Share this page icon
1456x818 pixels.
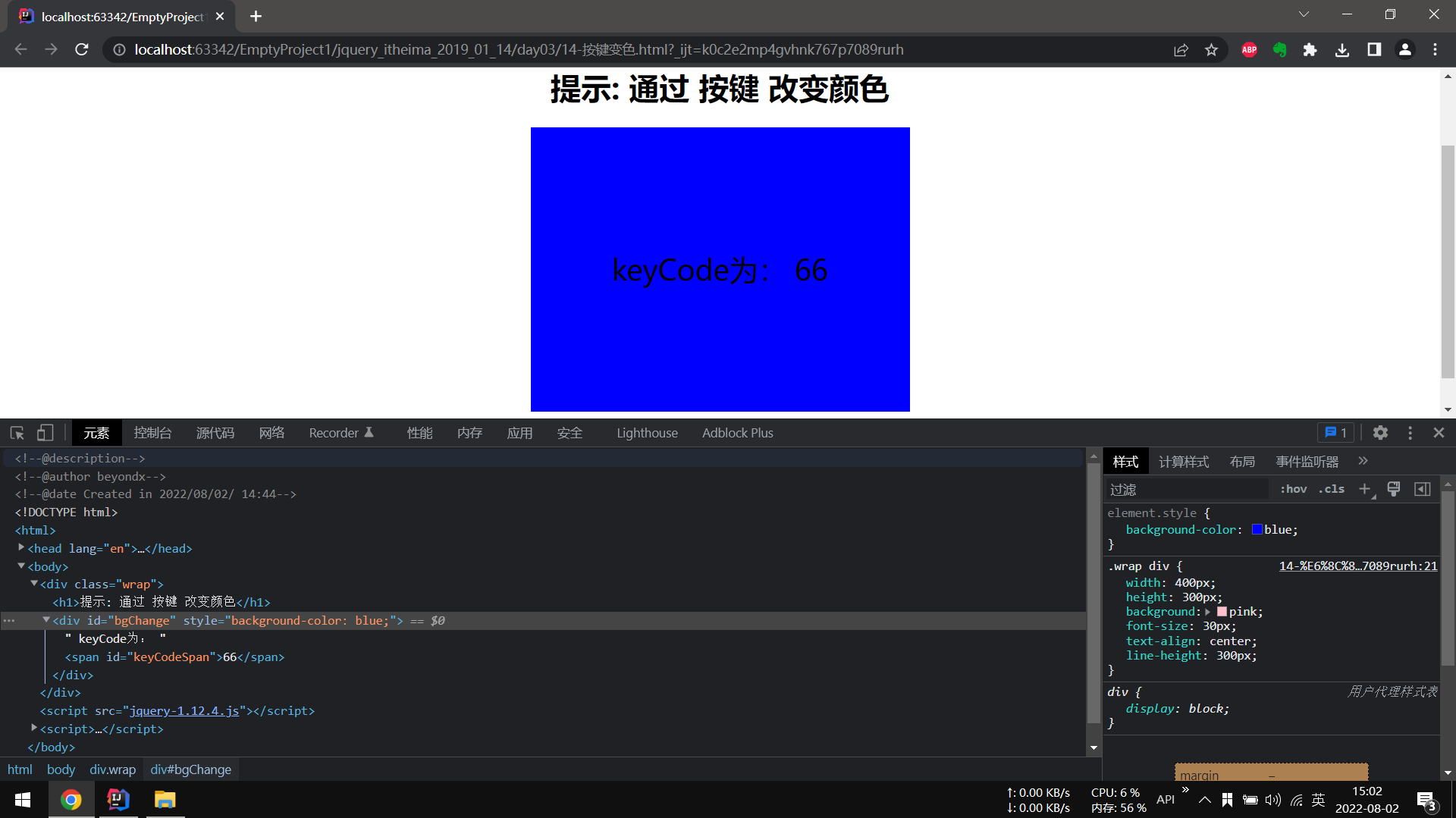click(1181, 49)
